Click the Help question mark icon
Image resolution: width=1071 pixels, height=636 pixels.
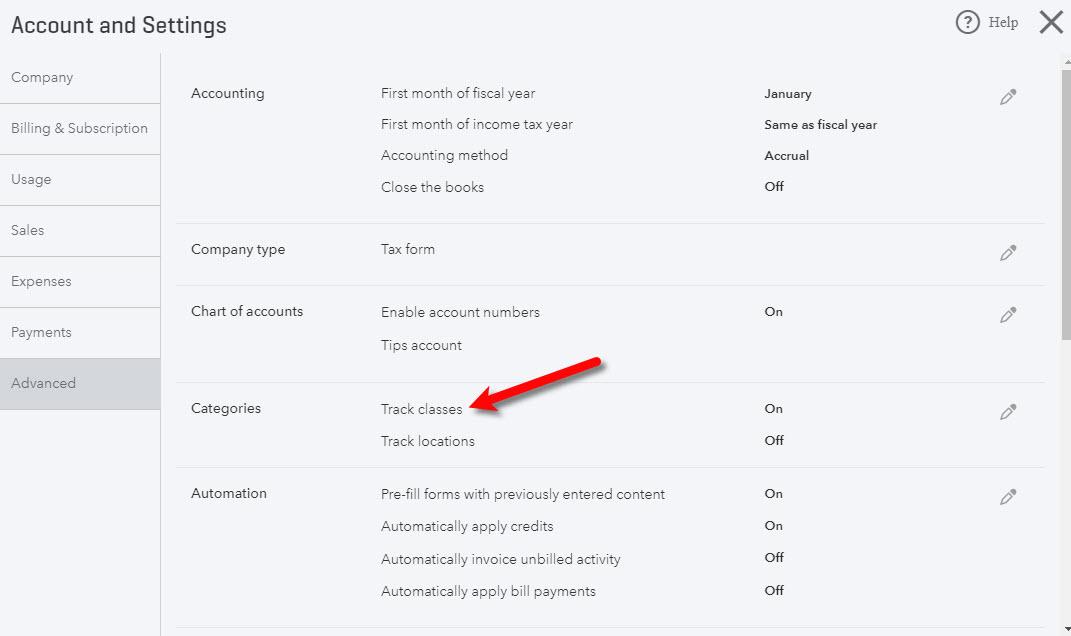(967, 23)
